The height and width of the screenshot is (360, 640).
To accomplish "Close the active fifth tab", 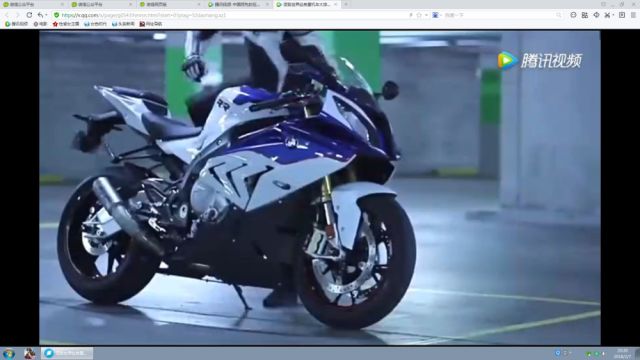I will pos(336,4).
